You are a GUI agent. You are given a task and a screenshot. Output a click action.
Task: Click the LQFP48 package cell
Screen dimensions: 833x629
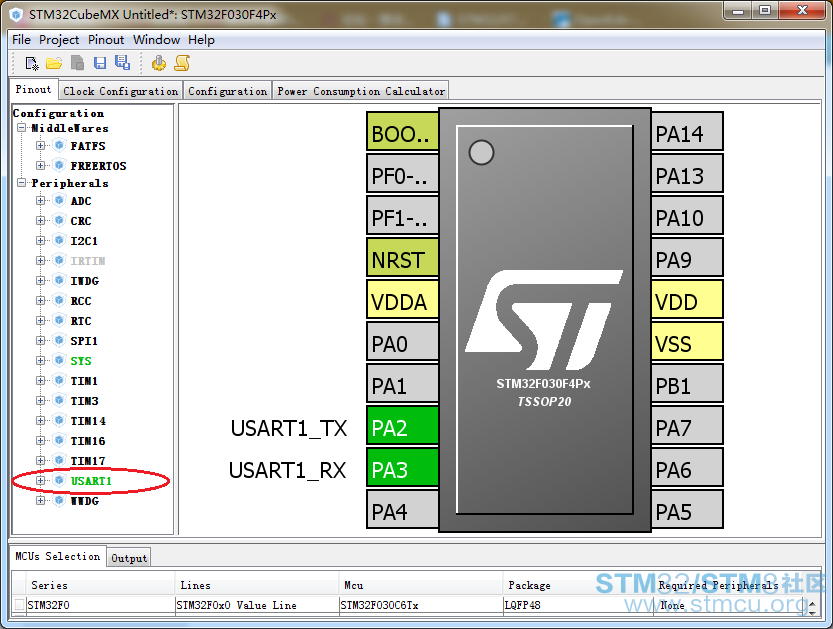point(578,605)
